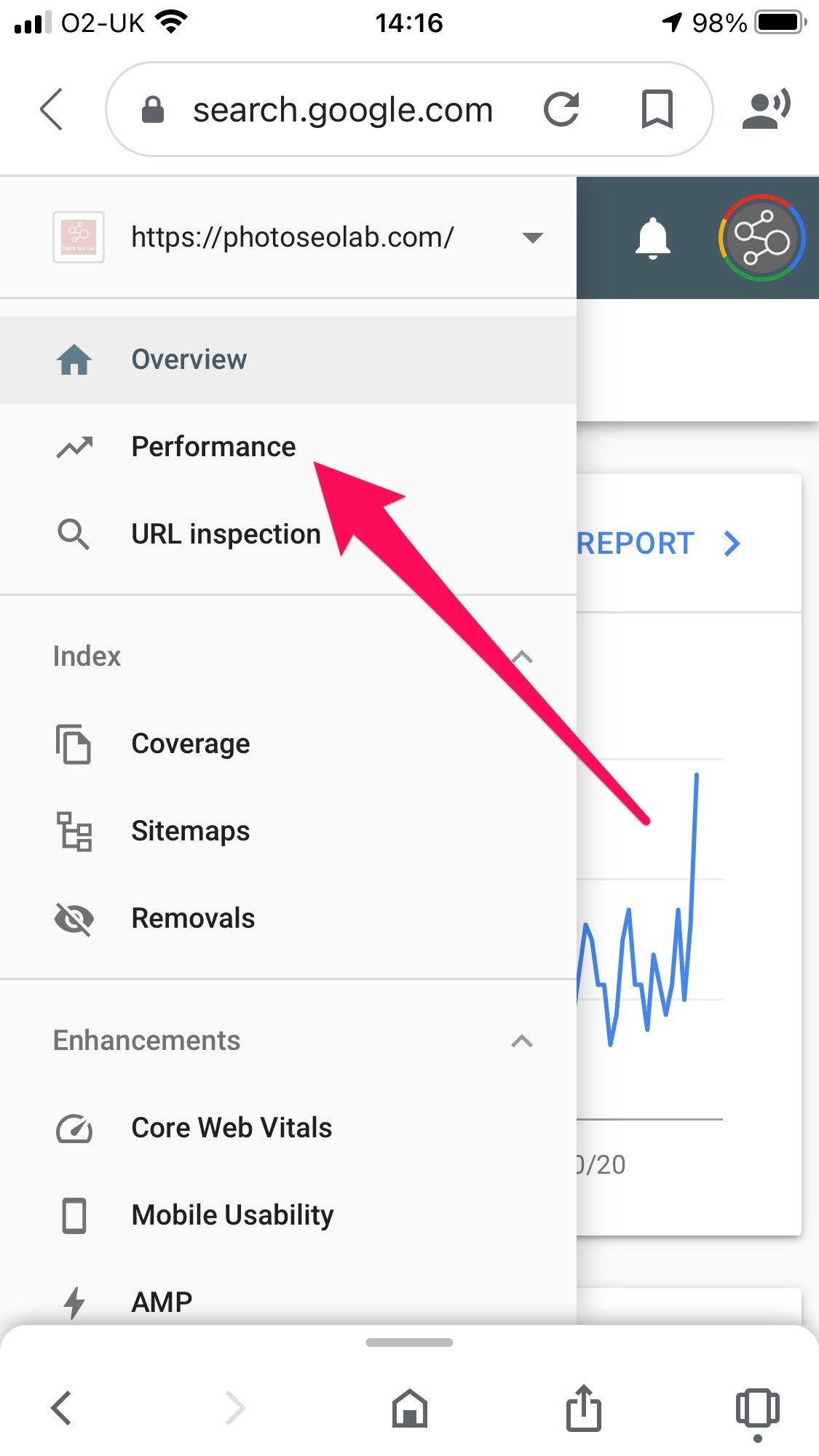This screenshot has height=1456, width=819.
Task: Tap the Wi-Fi icon in status bar
Action: coord(172,22)
